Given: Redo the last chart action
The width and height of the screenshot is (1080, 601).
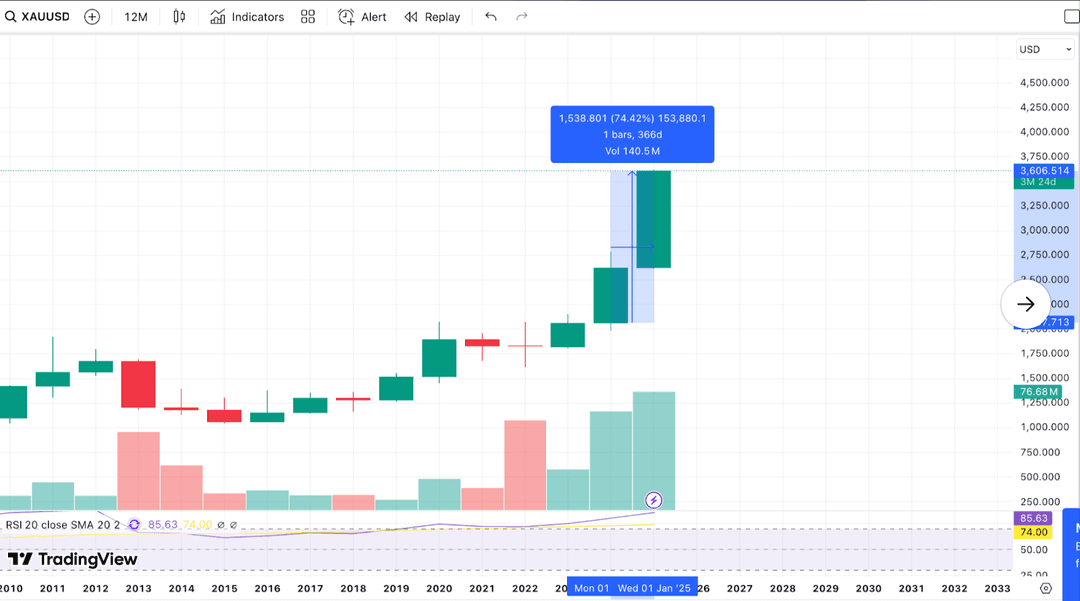Looking at the screenshot, I should [521, 17].
